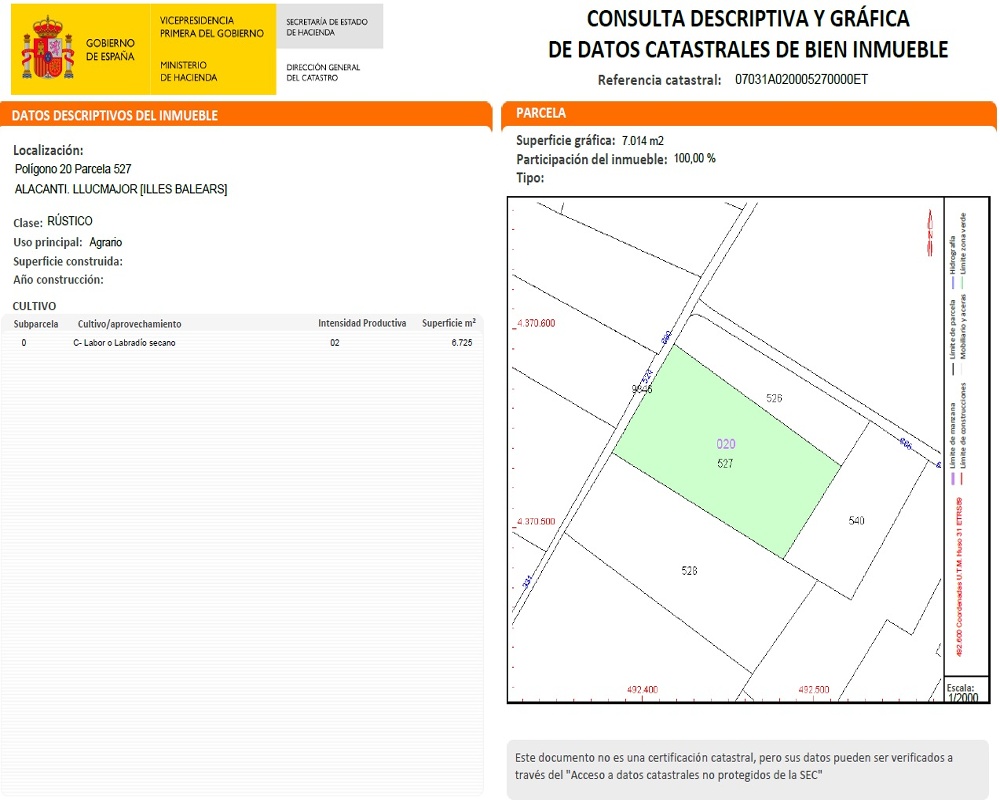Click 'Límite de manzana' legend entry
This screenshot has width=1000, height=800.
click(953, 444)
